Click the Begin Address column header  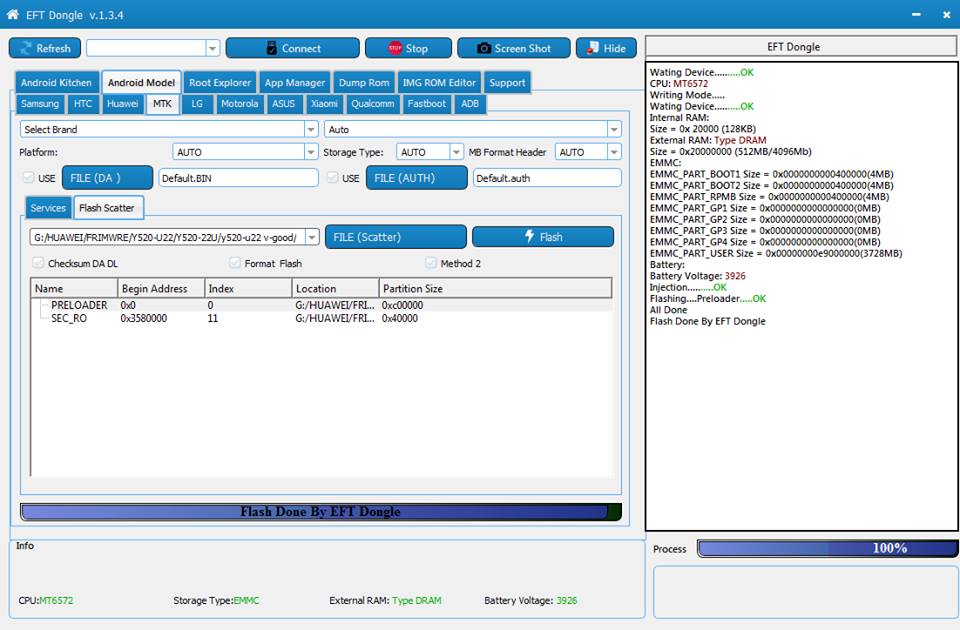point(161,288)
